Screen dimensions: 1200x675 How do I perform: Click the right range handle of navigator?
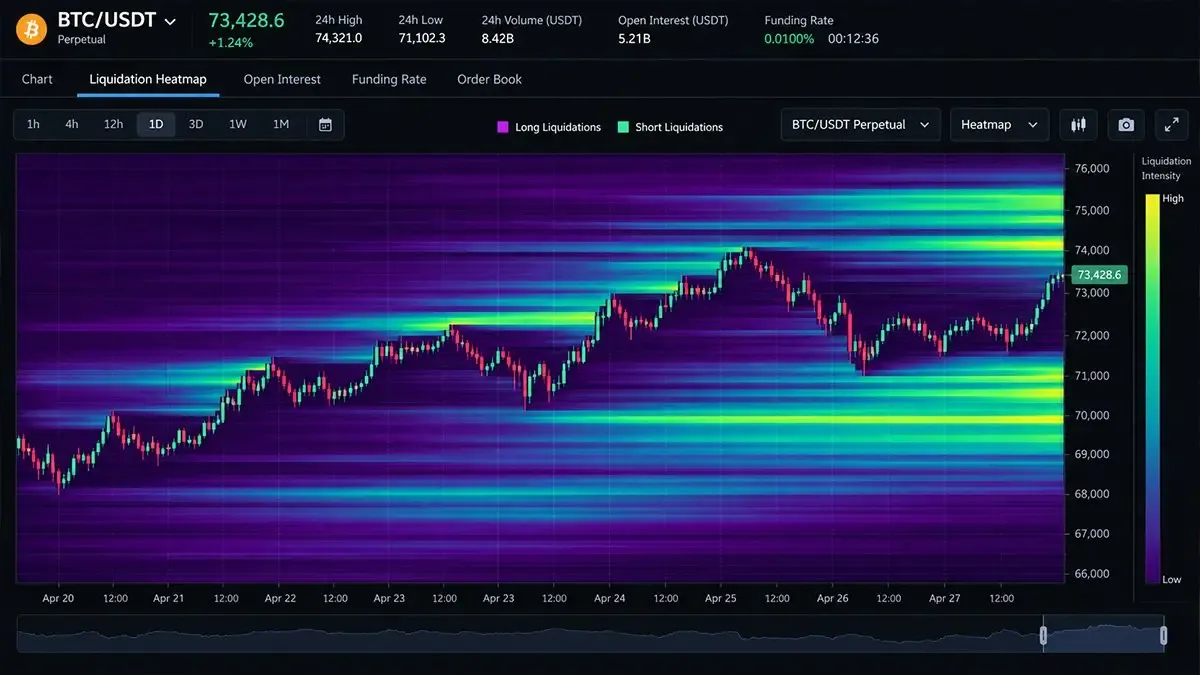tap(1163, 635)
